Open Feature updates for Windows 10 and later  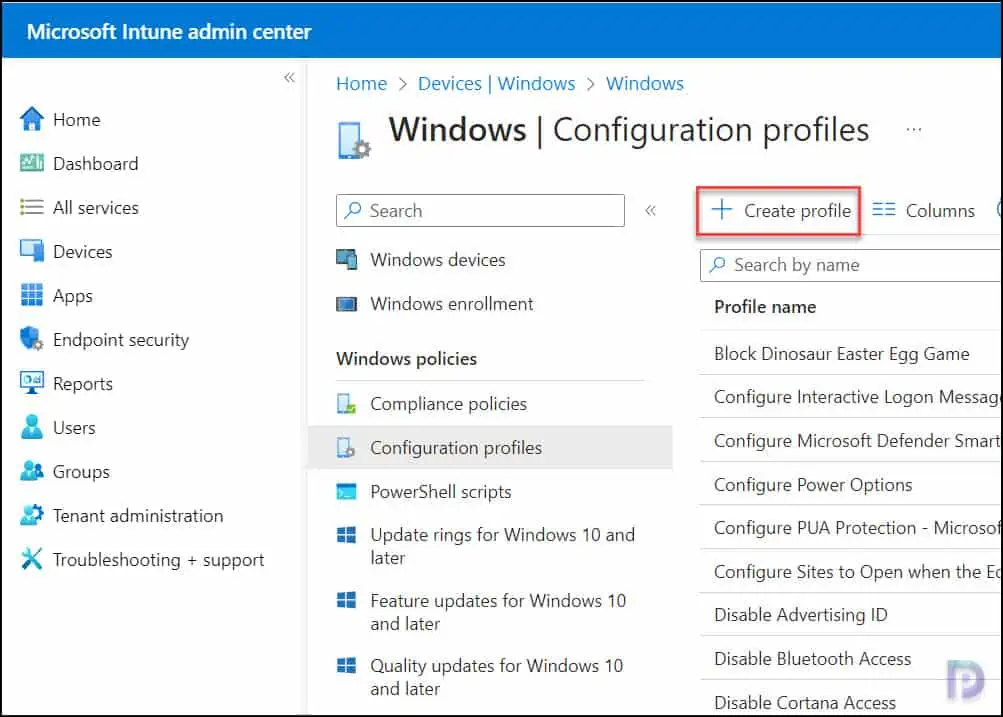(498, 611)
